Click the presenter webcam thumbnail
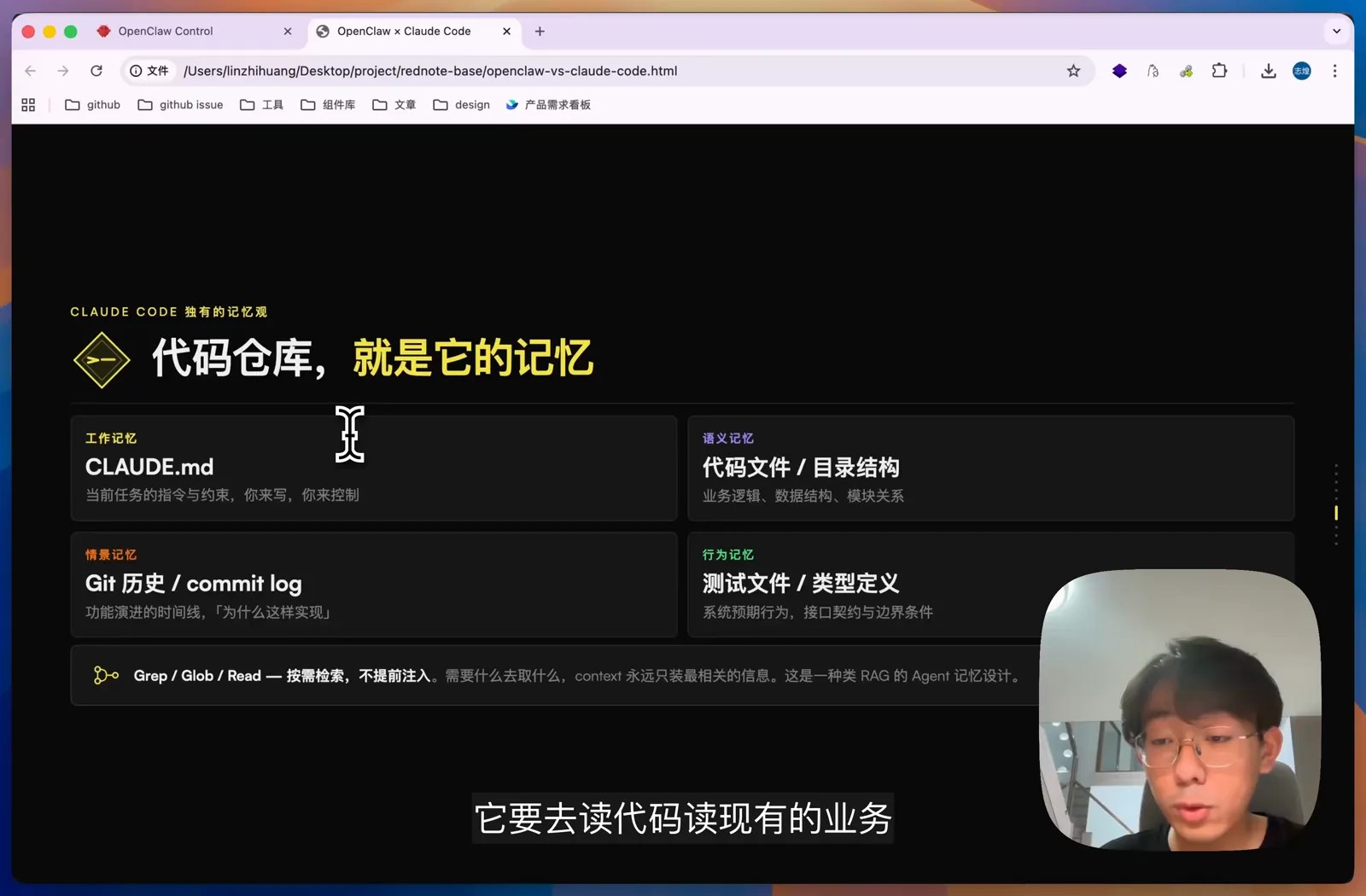The image size is (1366, 896). point(1180,709)
